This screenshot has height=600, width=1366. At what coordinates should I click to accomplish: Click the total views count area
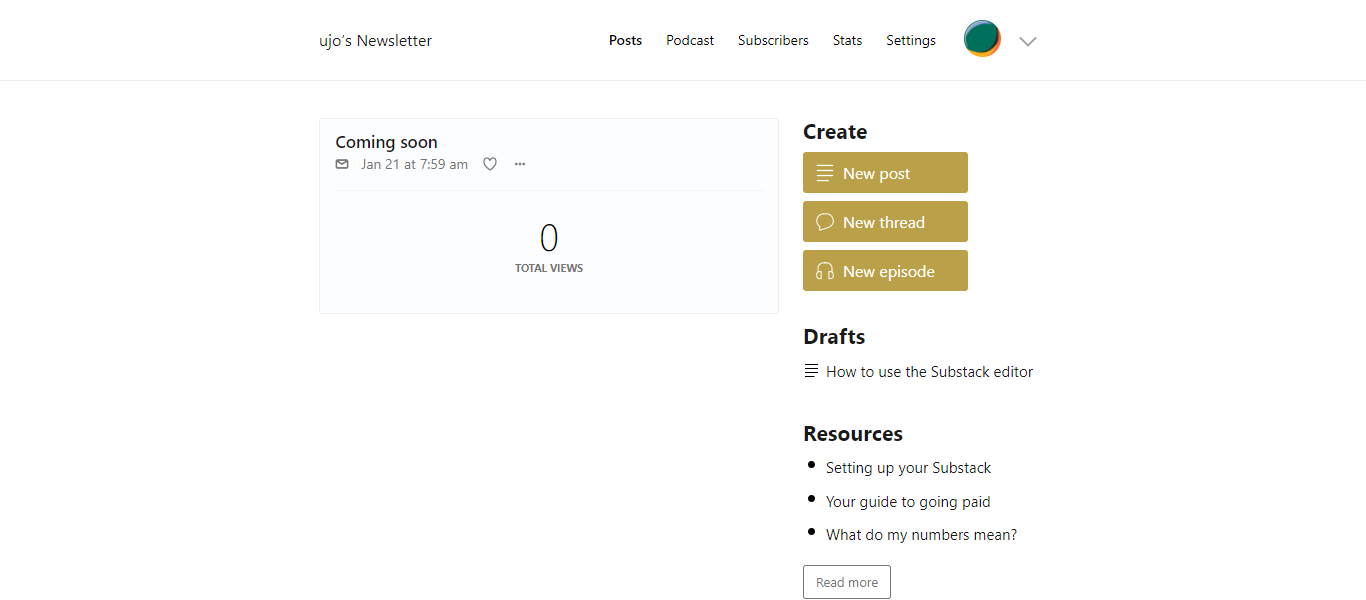click(549, 248)
